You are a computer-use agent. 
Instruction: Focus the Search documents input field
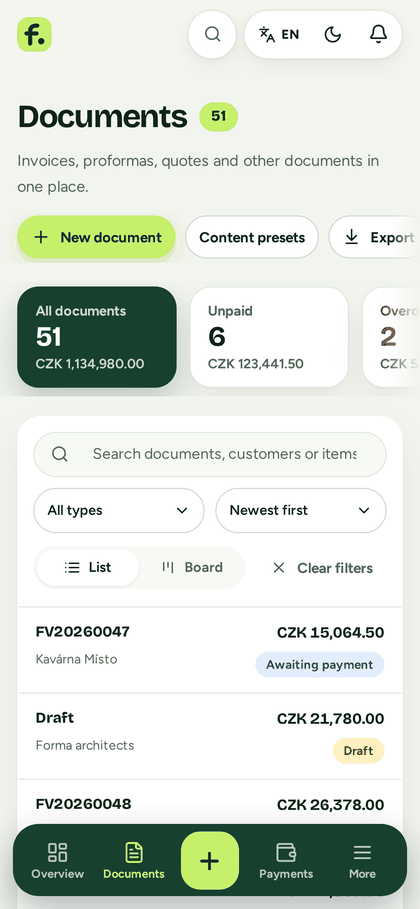coord(210,454)
